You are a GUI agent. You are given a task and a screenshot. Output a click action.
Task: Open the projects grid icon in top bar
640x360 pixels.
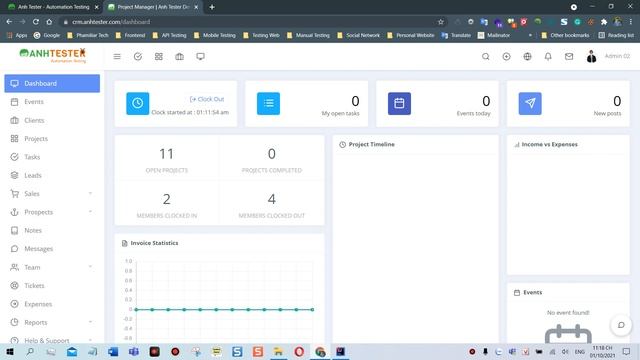tap(159, 56)
